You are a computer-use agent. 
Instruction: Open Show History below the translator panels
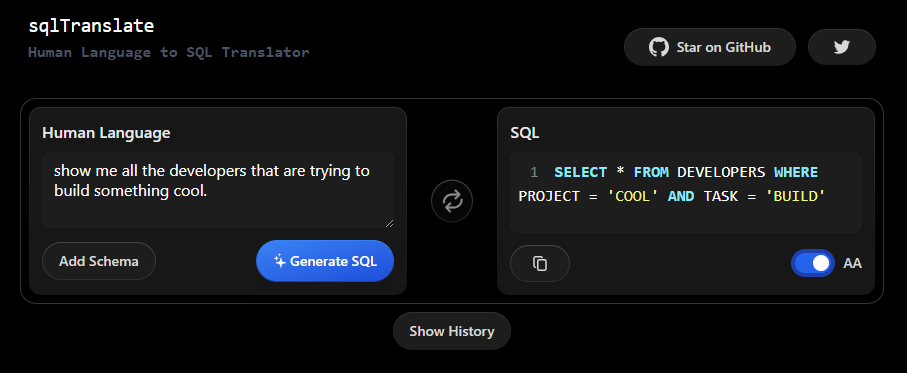coord(452,331)
